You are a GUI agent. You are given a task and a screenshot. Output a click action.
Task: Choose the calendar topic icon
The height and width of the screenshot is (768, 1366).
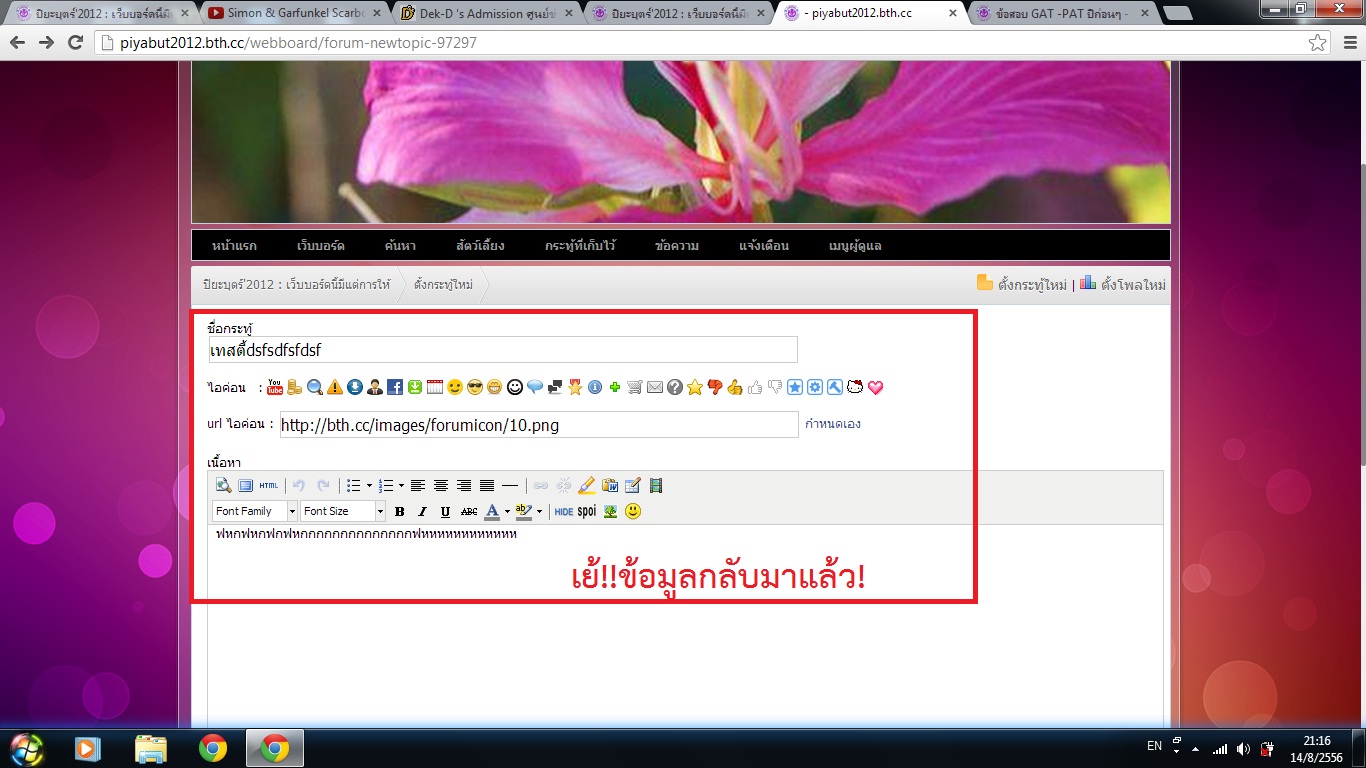(x=435, y=387)
